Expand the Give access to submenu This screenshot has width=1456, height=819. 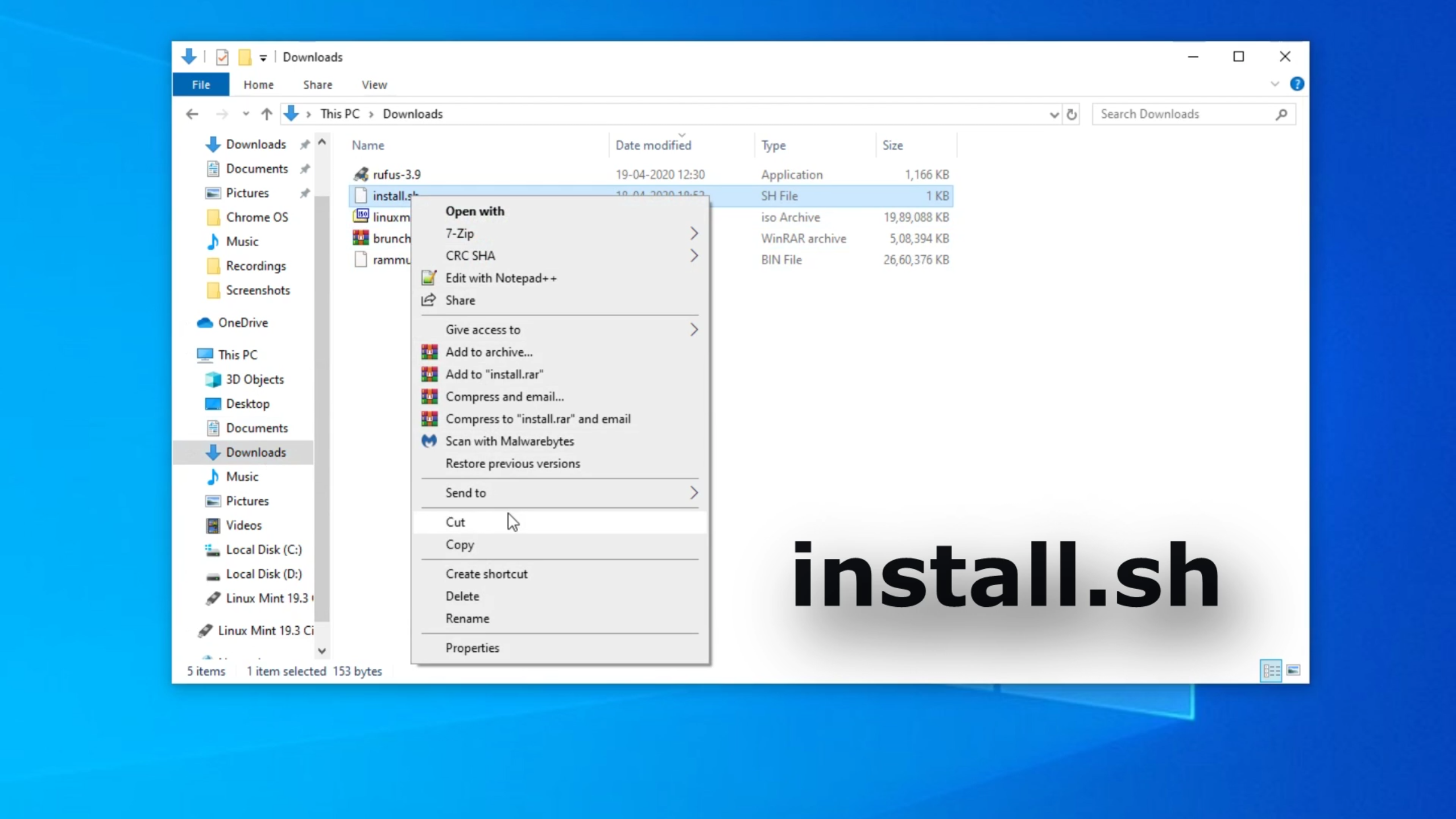tap(692, 329)
